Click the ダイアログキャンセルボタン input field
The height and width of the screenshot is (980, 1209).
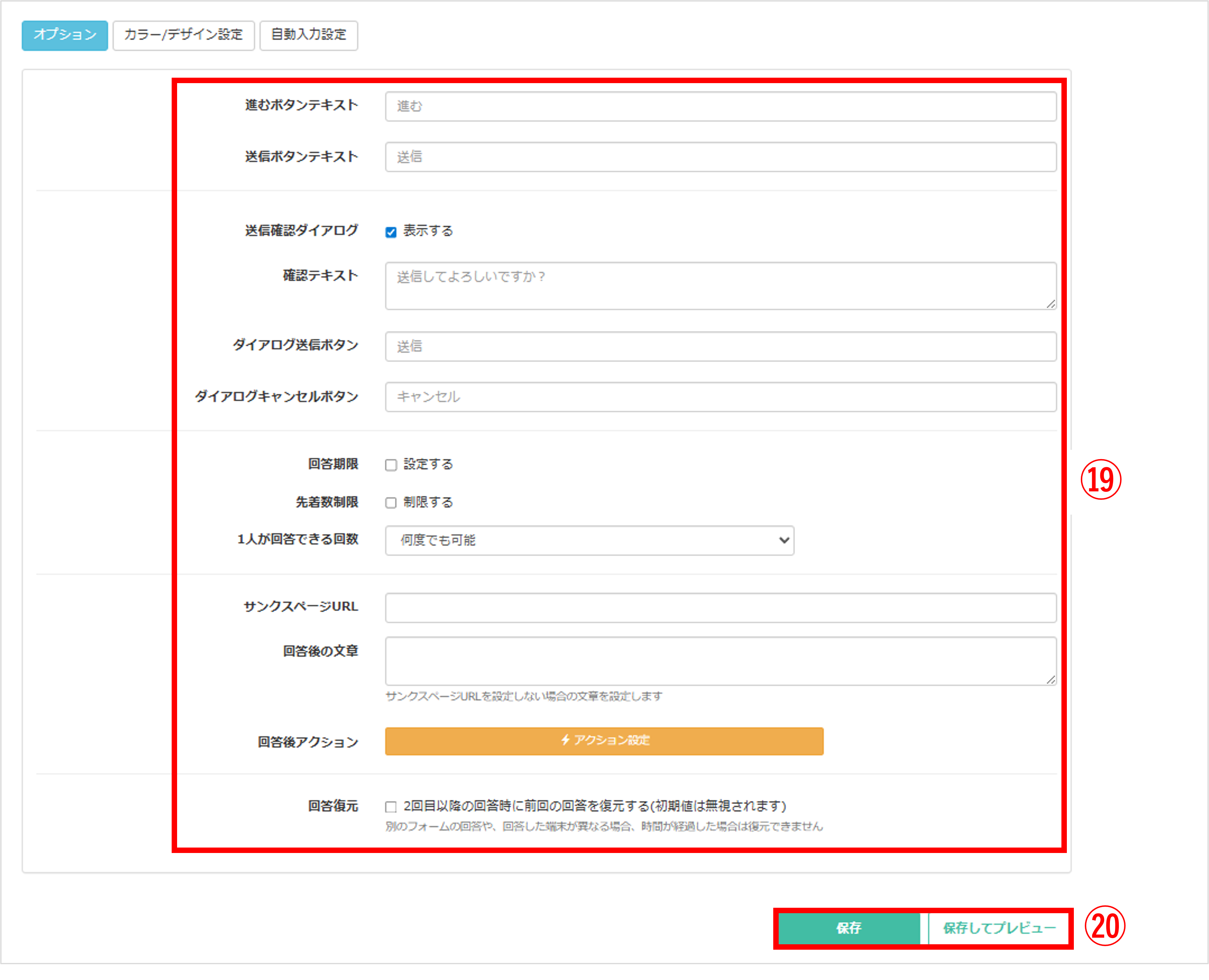tap(720, 397)
